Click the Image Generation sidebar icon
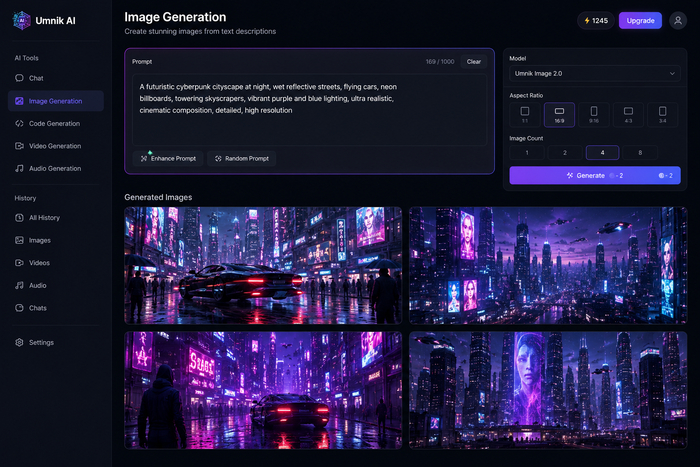This screenshot has height=467, width=700. point(19,101)
